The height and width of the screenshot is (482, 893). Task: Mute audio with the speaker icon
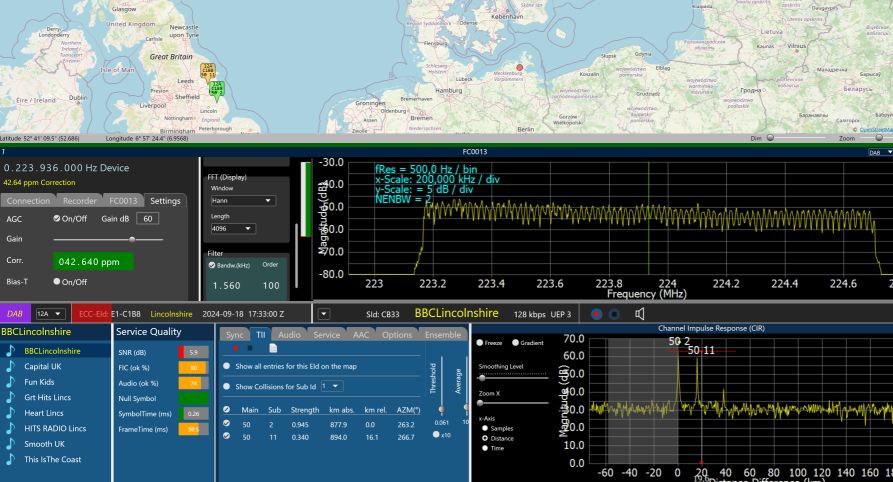point(639,314)
